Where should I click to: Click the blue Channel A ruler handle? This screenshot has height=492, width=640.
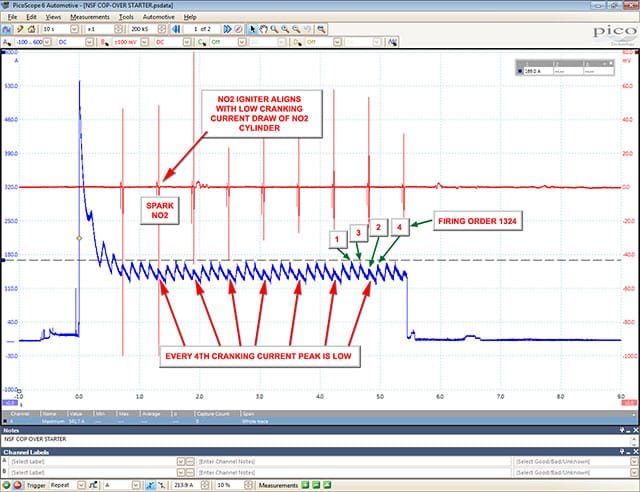point(3,260)
